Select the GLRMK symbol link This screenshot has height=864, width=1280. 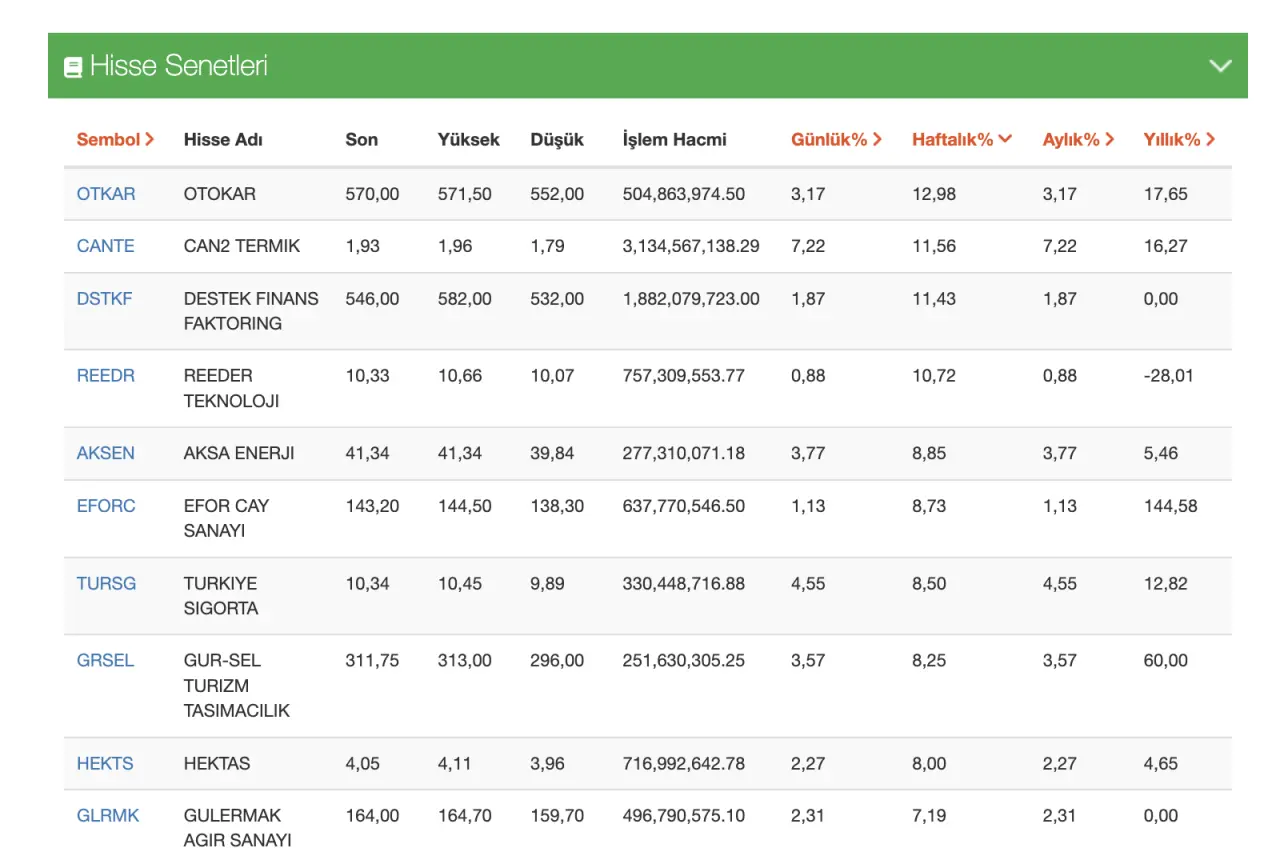coord(107,815)
